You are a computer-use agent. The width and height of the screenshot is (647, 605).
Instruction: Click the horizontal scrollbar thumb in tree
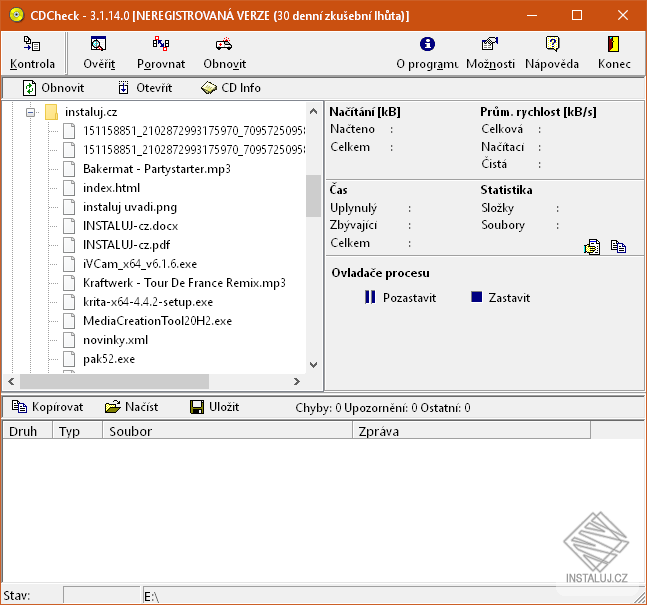(114, 381)
